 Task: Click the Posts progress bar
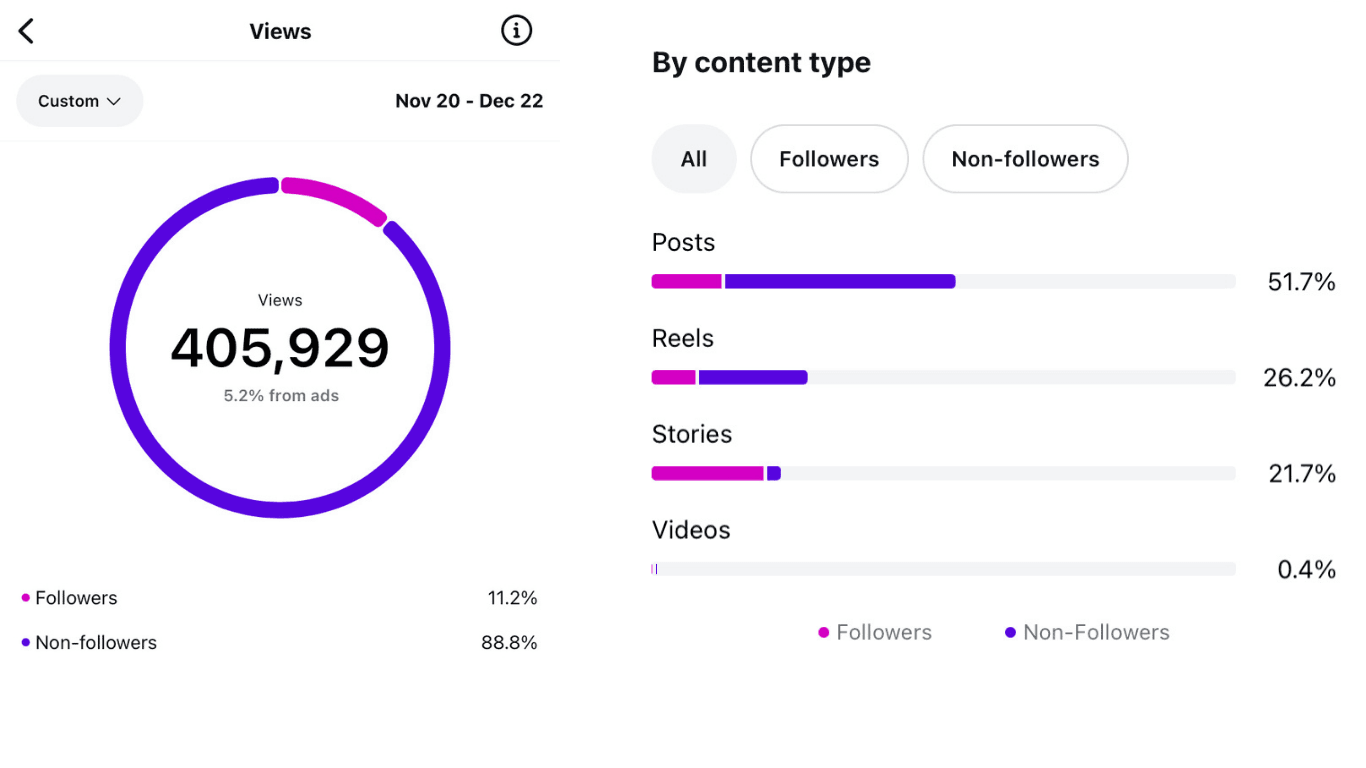[x=943, y=282]
